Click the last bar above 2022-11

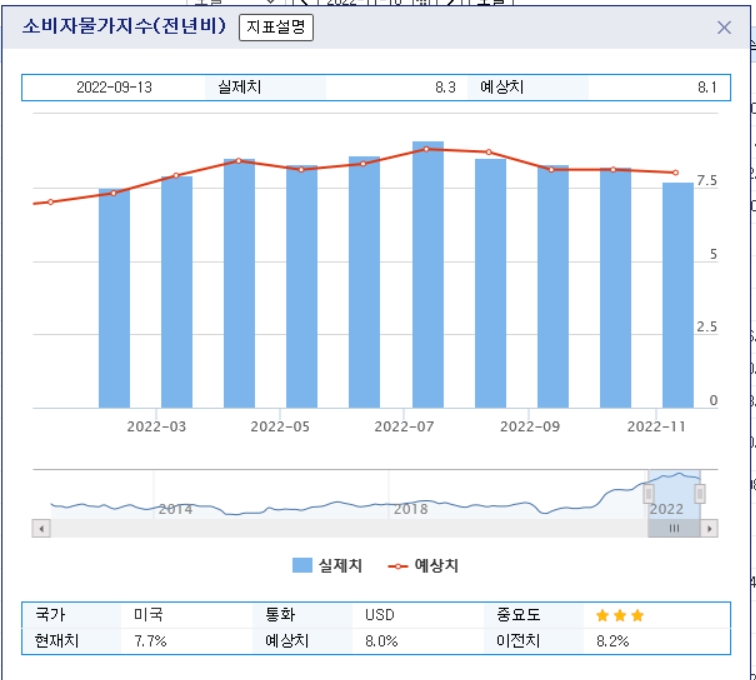point(678,295)
